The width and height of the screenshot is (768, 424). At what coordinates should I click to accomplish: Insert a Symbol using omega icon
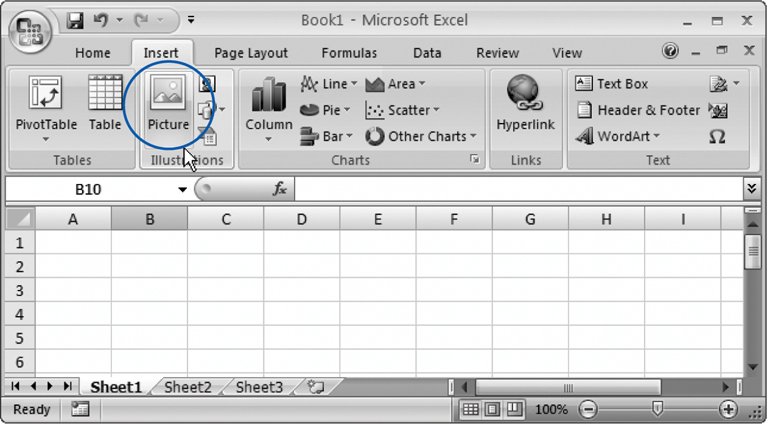tap(717, 137)
